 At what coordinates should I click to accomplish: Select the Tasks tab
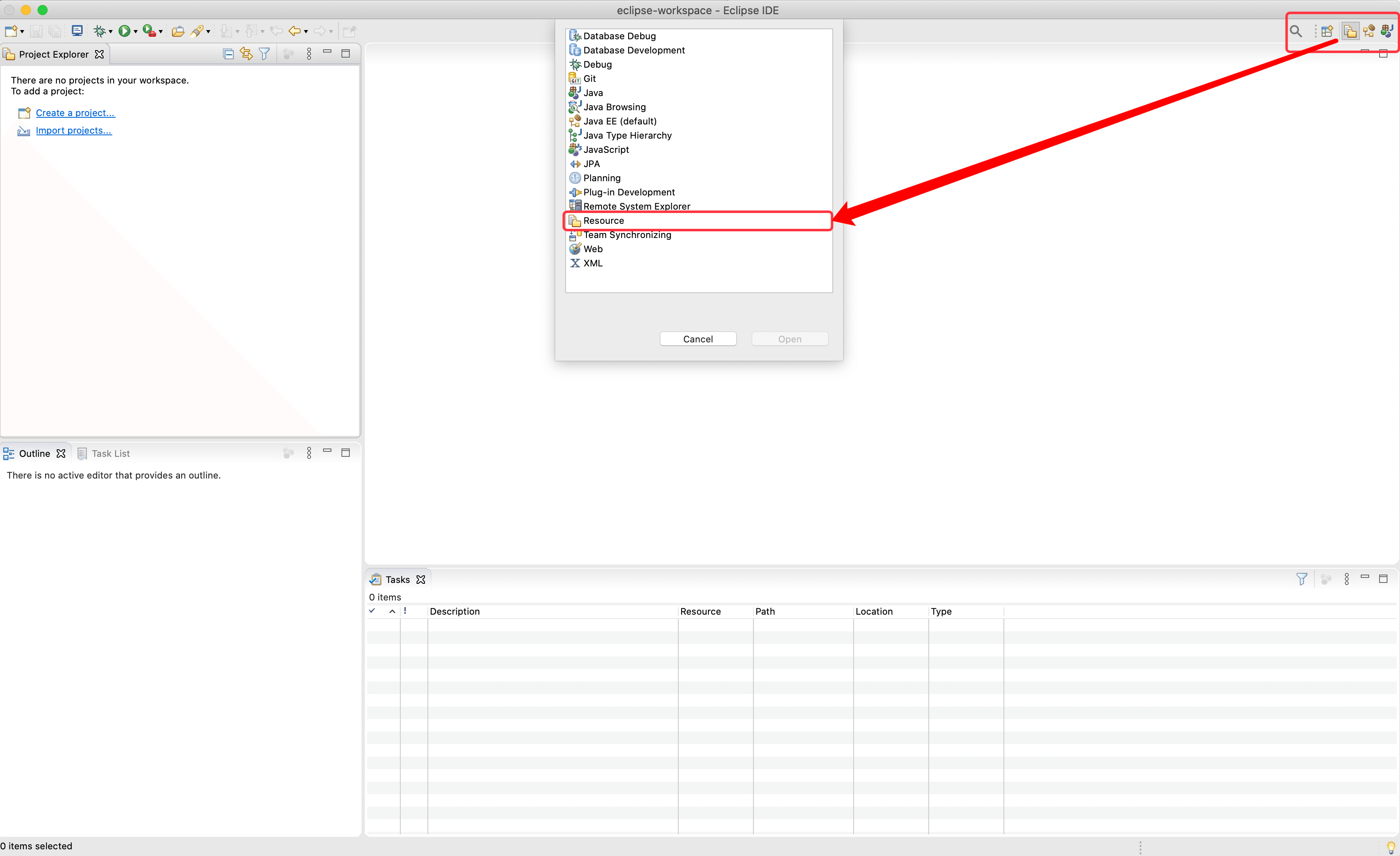[x=397, y=580]
